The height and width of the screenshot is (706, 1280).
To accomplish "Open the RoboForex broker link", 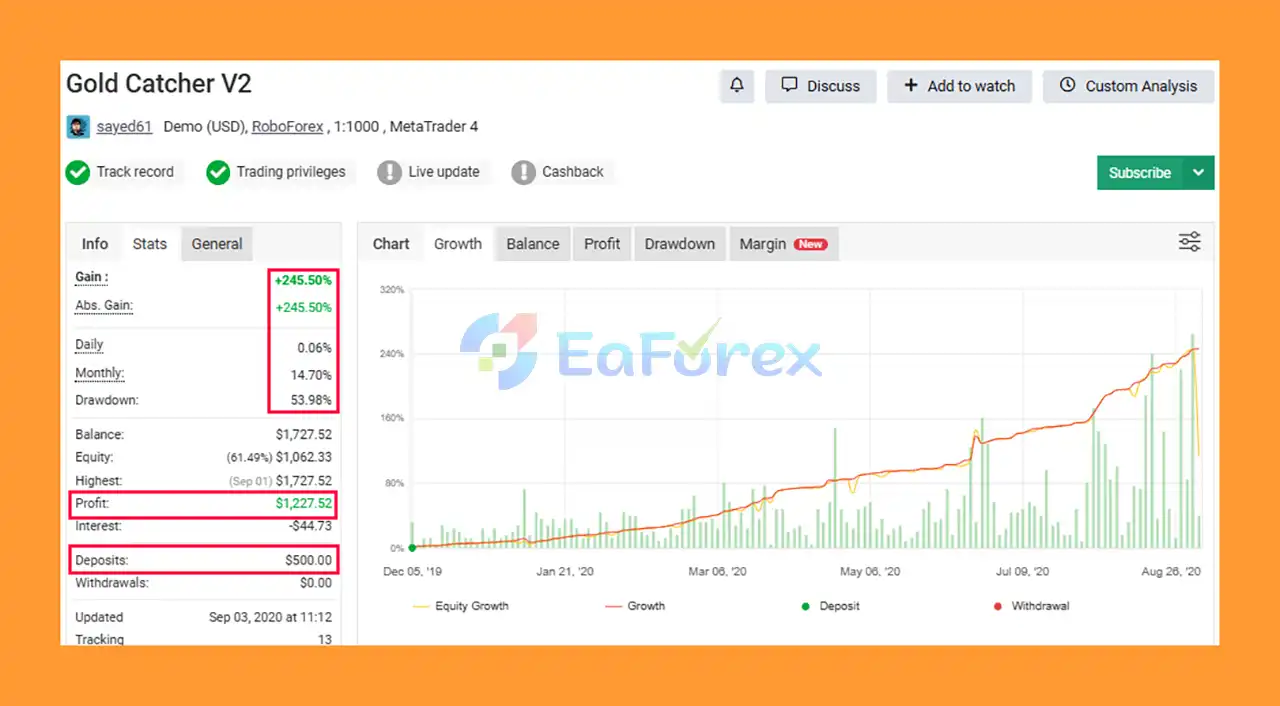I will click(287, 127).
